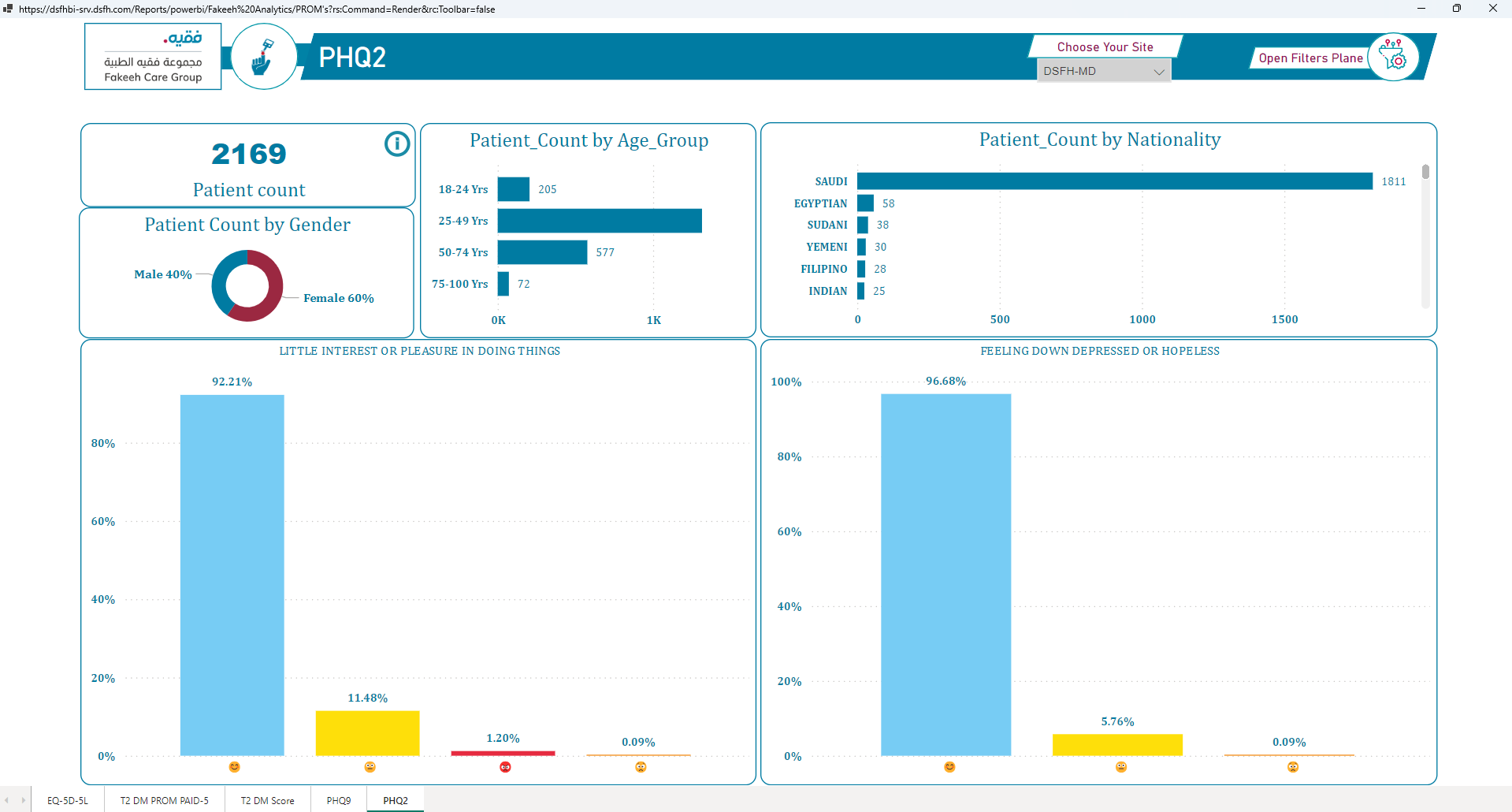Viewport: 1512px width, 812px height.
Task: Switch to the EQ-5D-5L tab
Action: [x=68, y=800]
